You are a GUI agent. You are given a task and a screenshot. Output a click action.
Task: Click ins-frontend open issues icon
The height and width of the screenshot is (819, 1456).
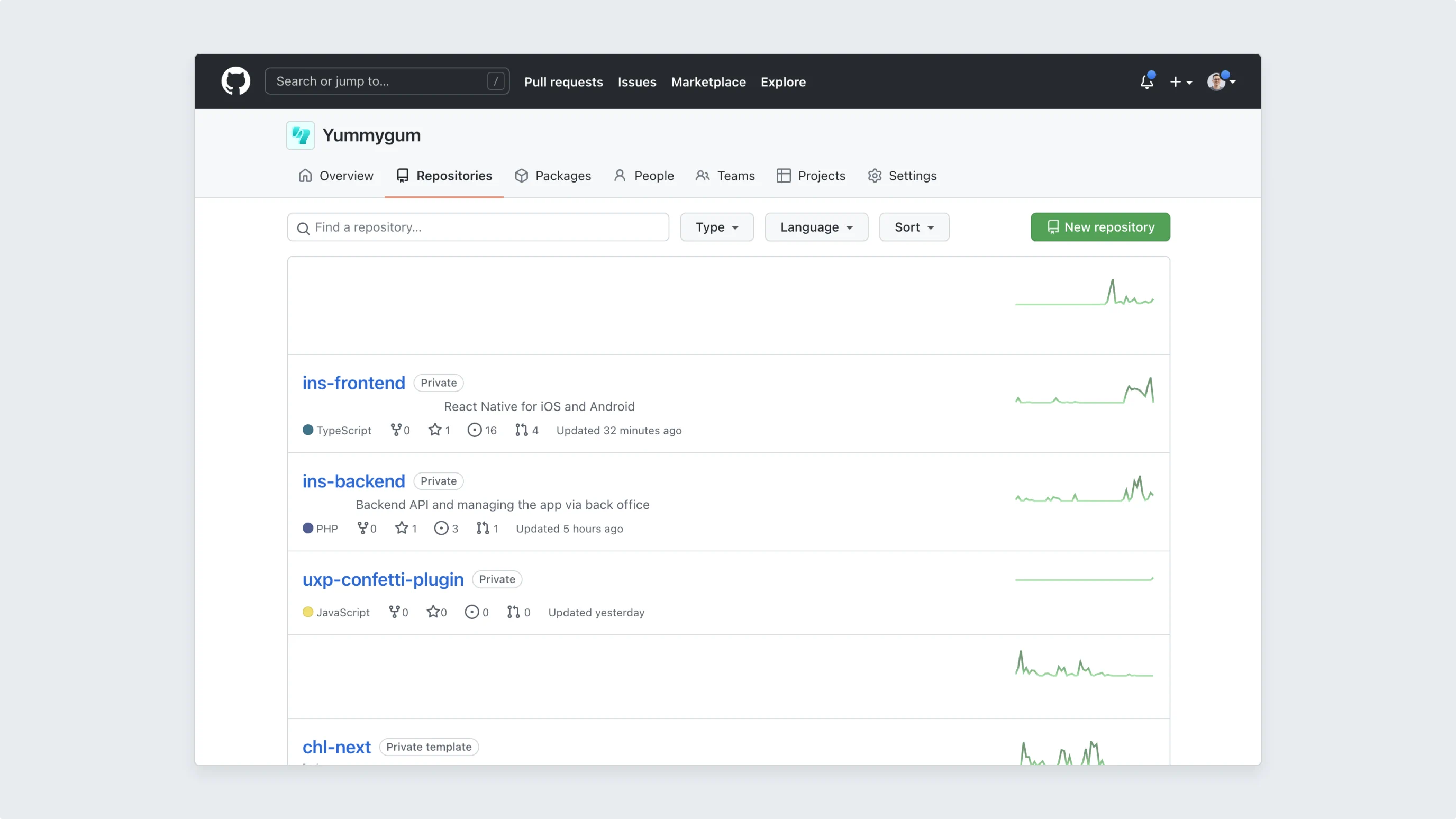pos(474,430)
